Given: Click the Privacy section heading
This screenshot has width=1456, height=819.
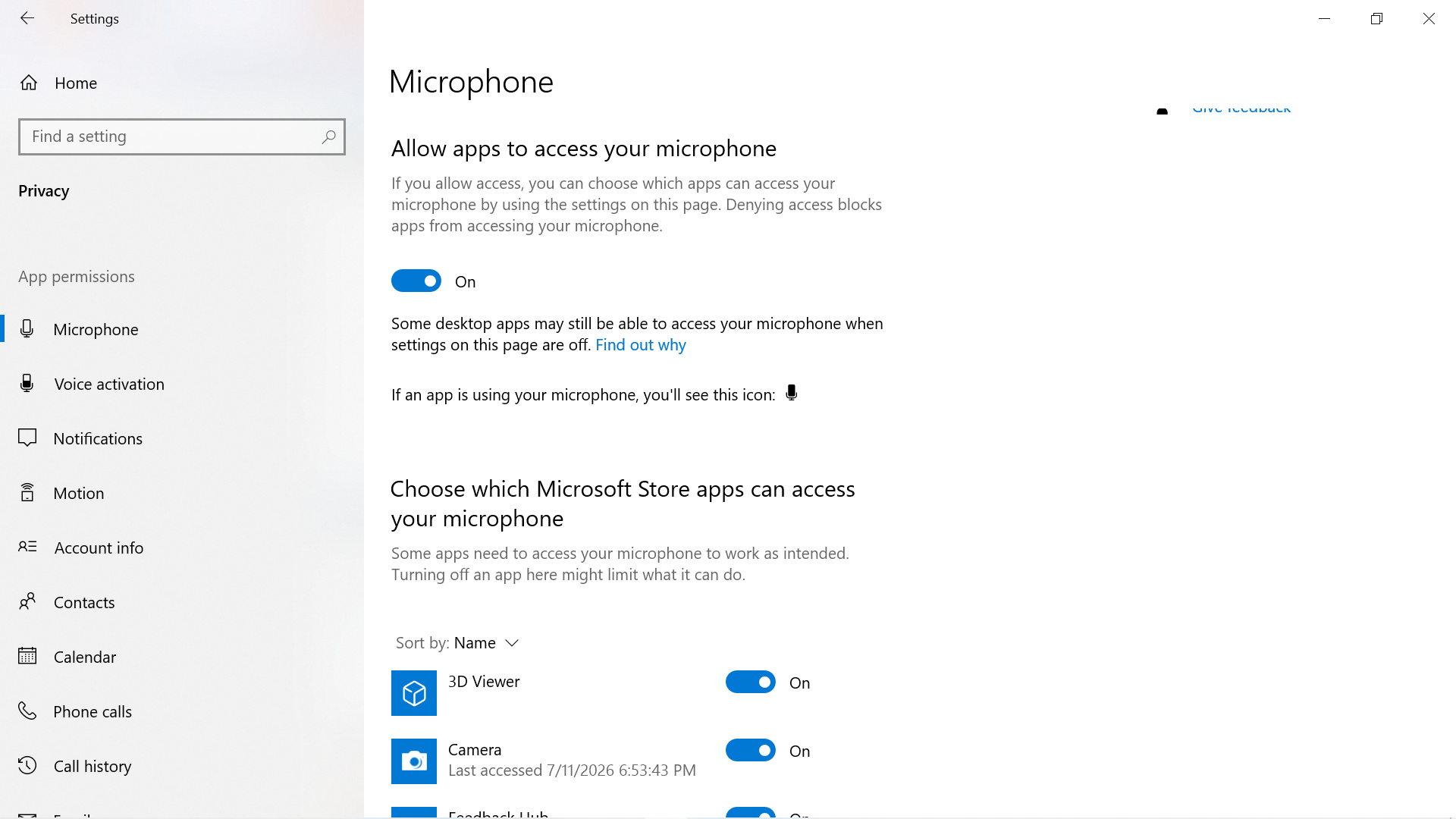Looking at the screenshot, I should pos(44,191).
